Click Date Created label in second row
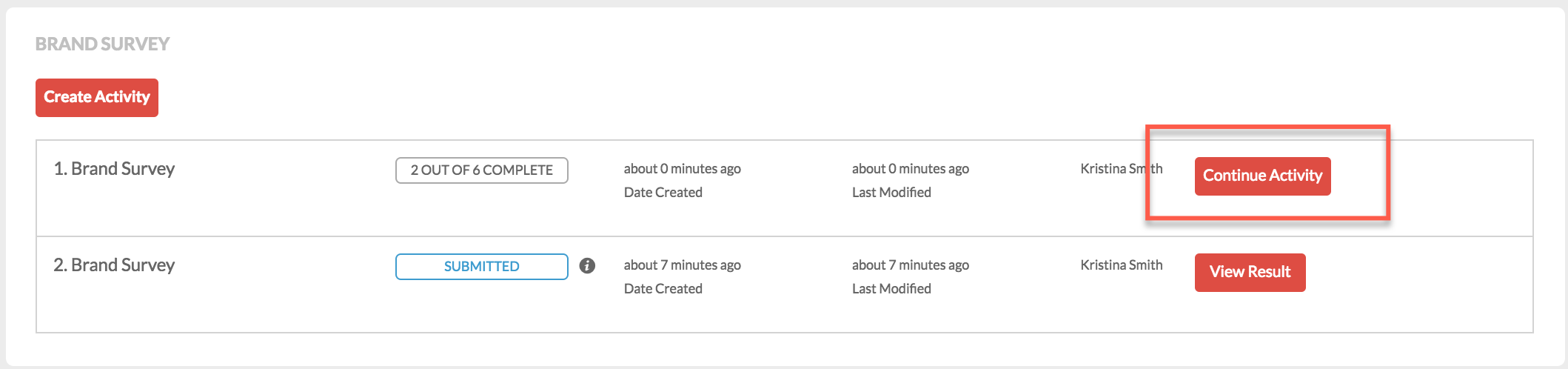 point(663,289)
